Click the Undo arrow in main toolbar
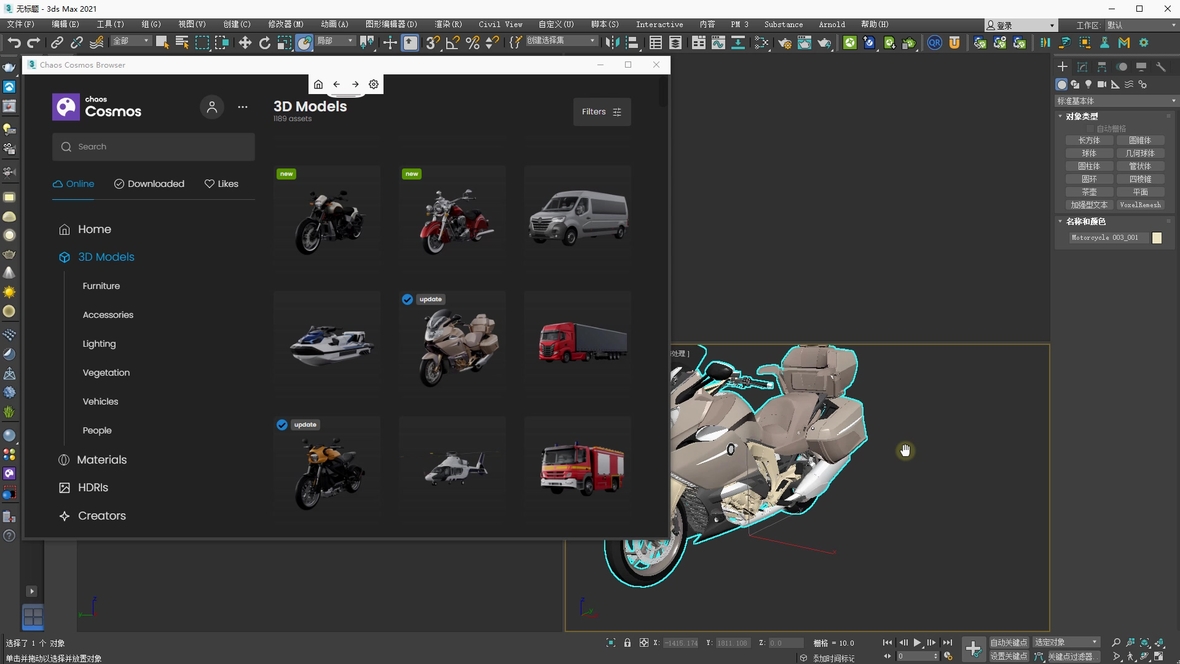 coord(14,43)
